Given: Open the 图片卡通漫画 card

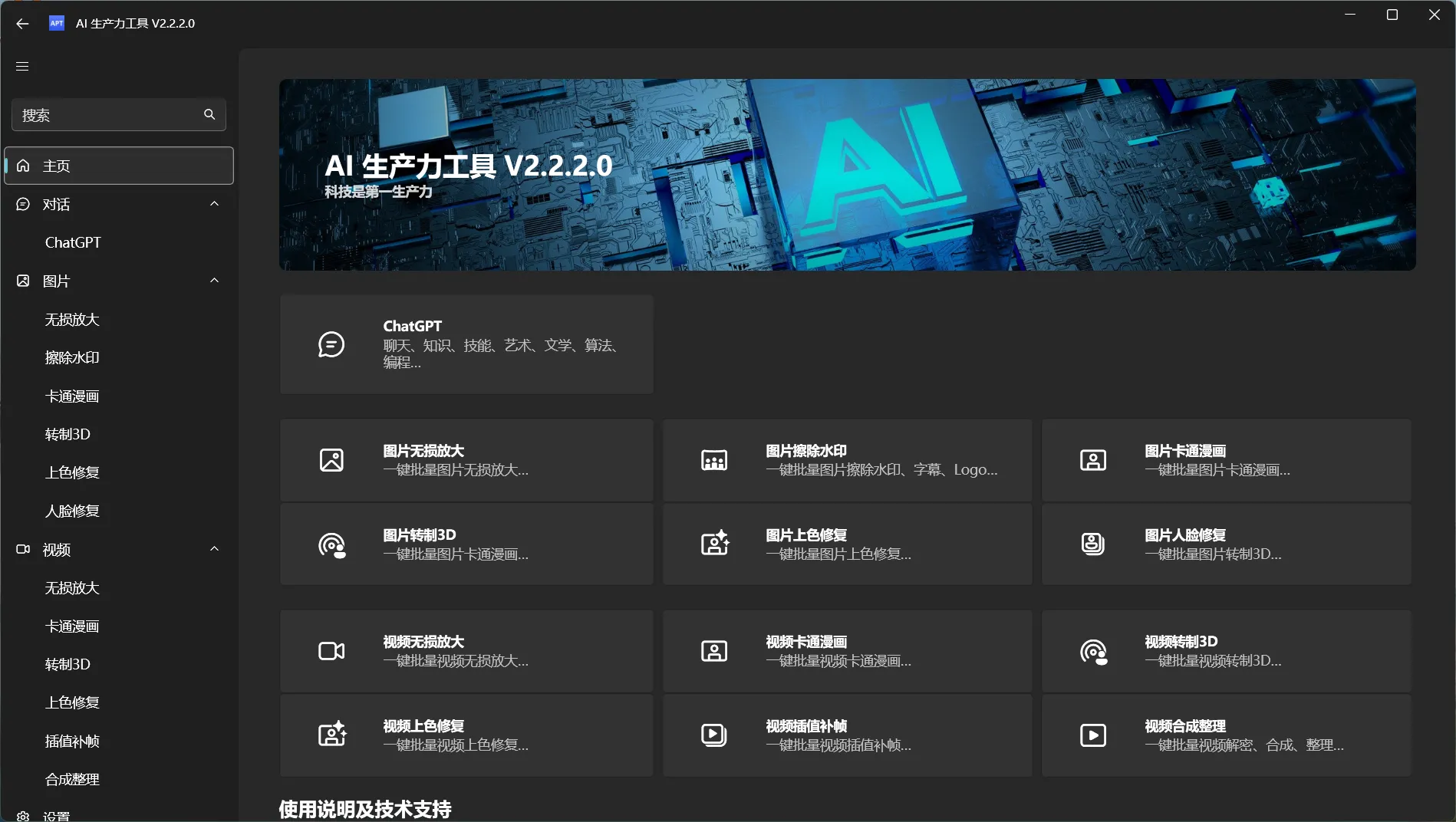Looking at the screenshot, I should pos(1226,460).
